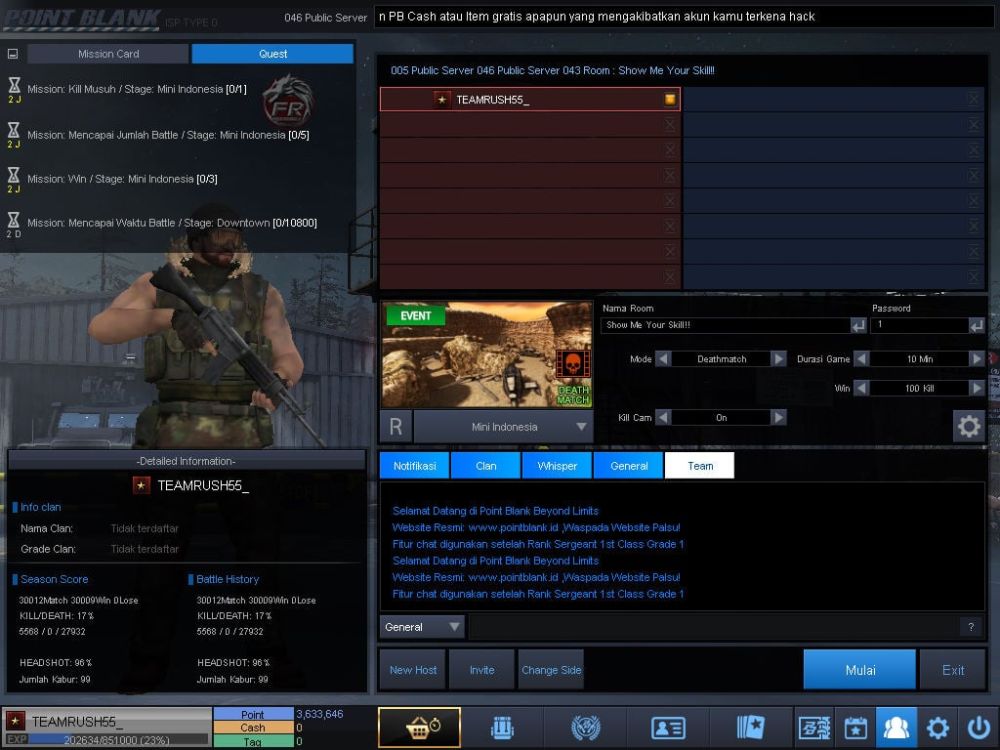Viewport: 1000px width, 750px height.
Task: Open the shop basket icon
Action: [419, 727]
